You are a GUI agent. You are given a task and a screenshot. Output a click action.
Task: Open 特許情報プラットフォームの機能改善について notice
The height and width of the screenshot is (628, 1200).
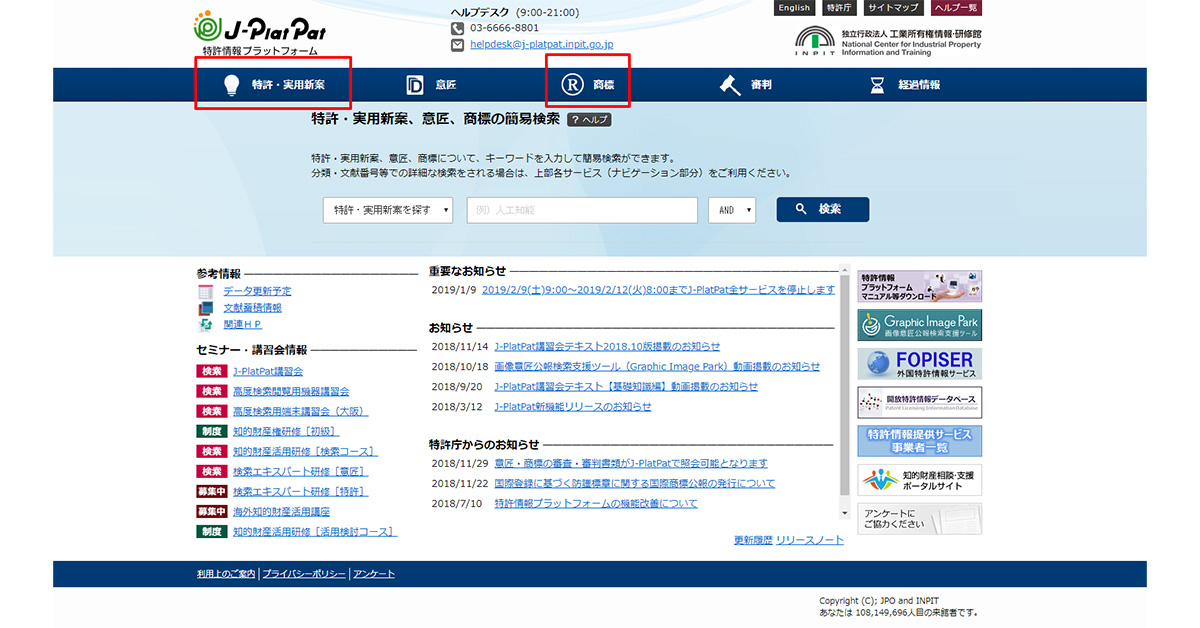tap(596, 503)
